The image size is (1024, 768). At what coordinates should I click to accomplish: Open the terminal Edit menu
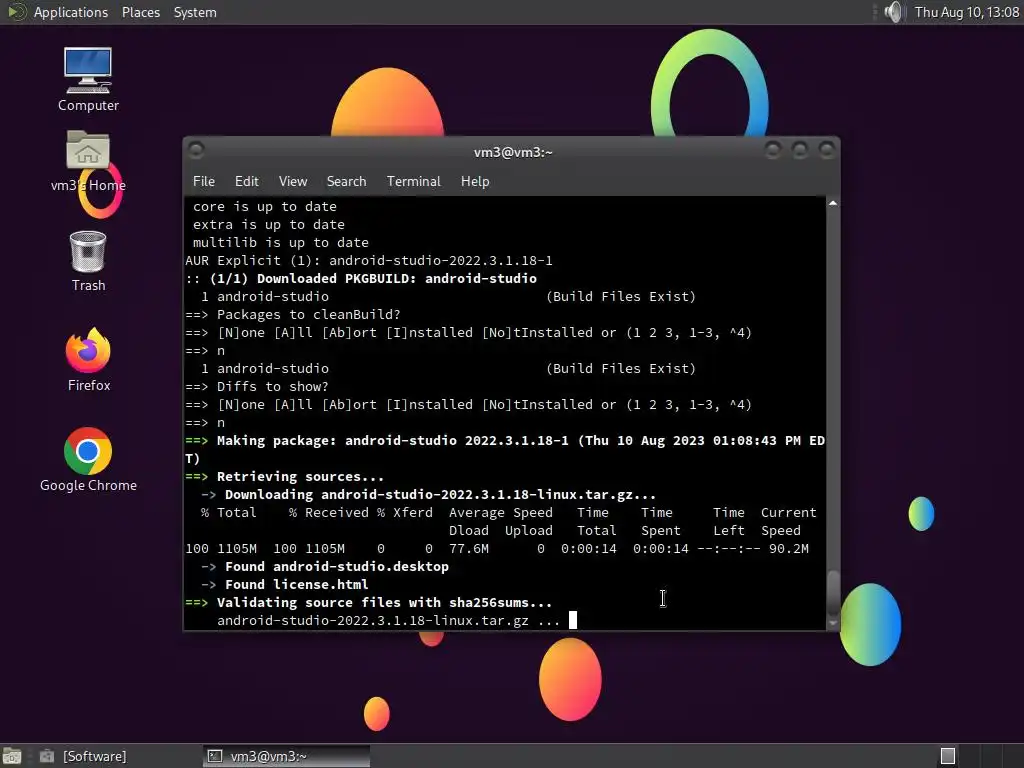(246, 182)
